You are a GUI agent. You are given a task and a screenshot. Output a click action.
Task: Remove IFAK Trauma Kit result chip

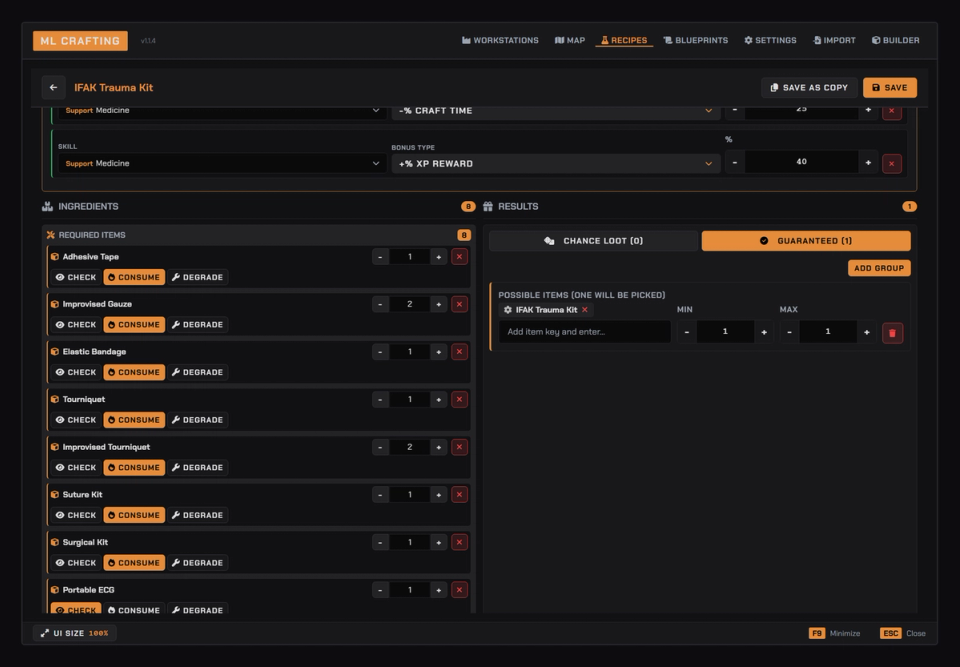tap(585, 310)
